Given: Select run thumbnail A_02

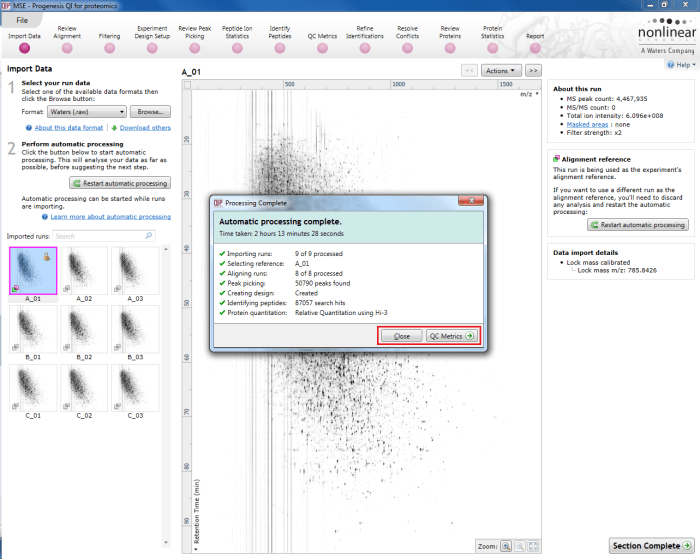Looking at the screenshot, I should [84, 271].
